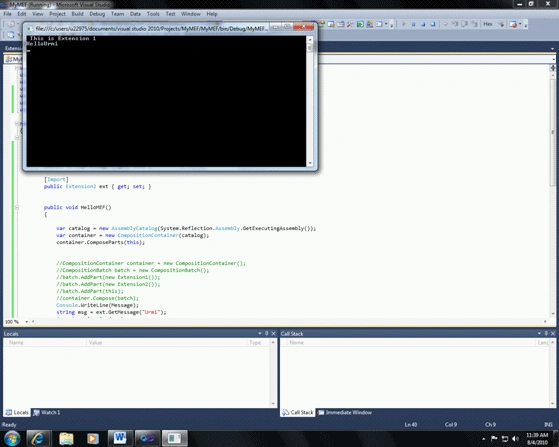Click the Break All pause icon

[x=414, y=24]
